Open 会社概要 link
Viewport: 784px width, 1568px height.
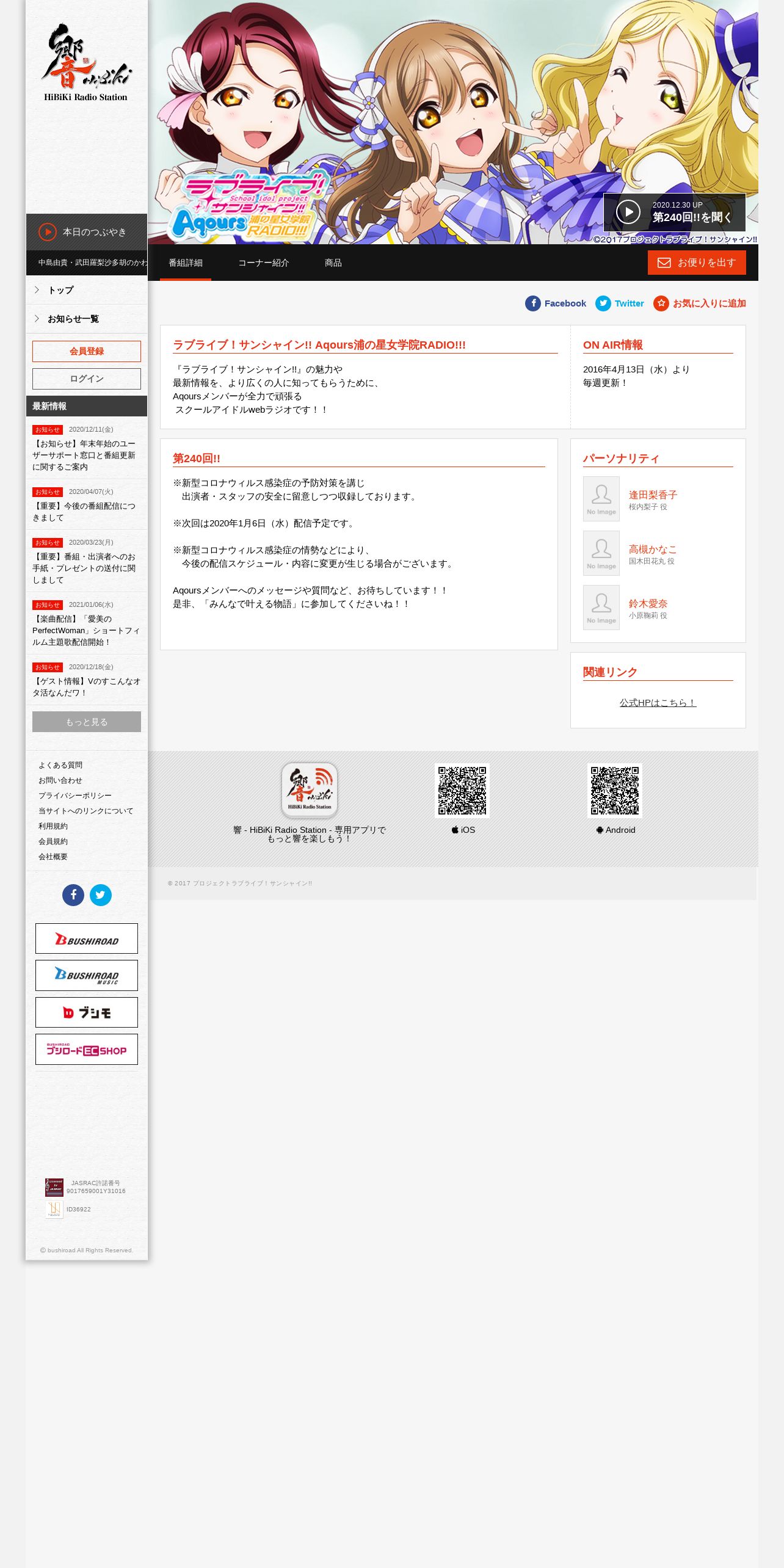53,857
